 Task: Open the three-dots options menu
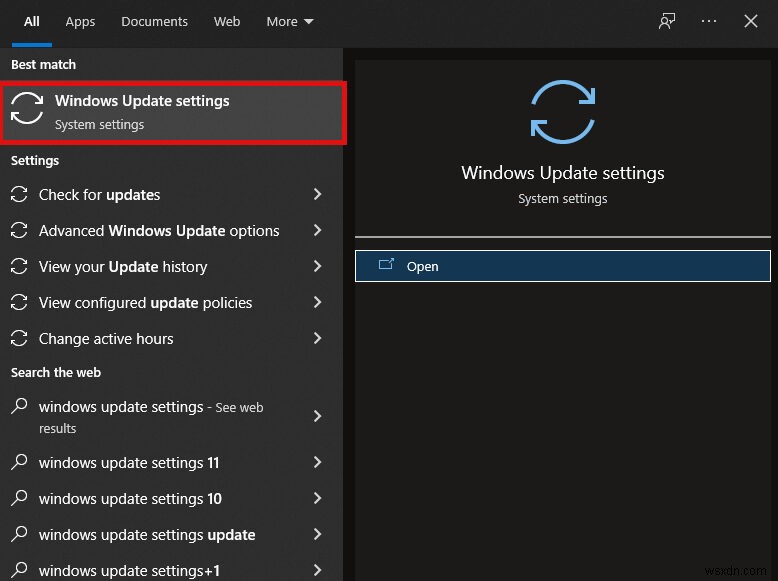point(709,21)
